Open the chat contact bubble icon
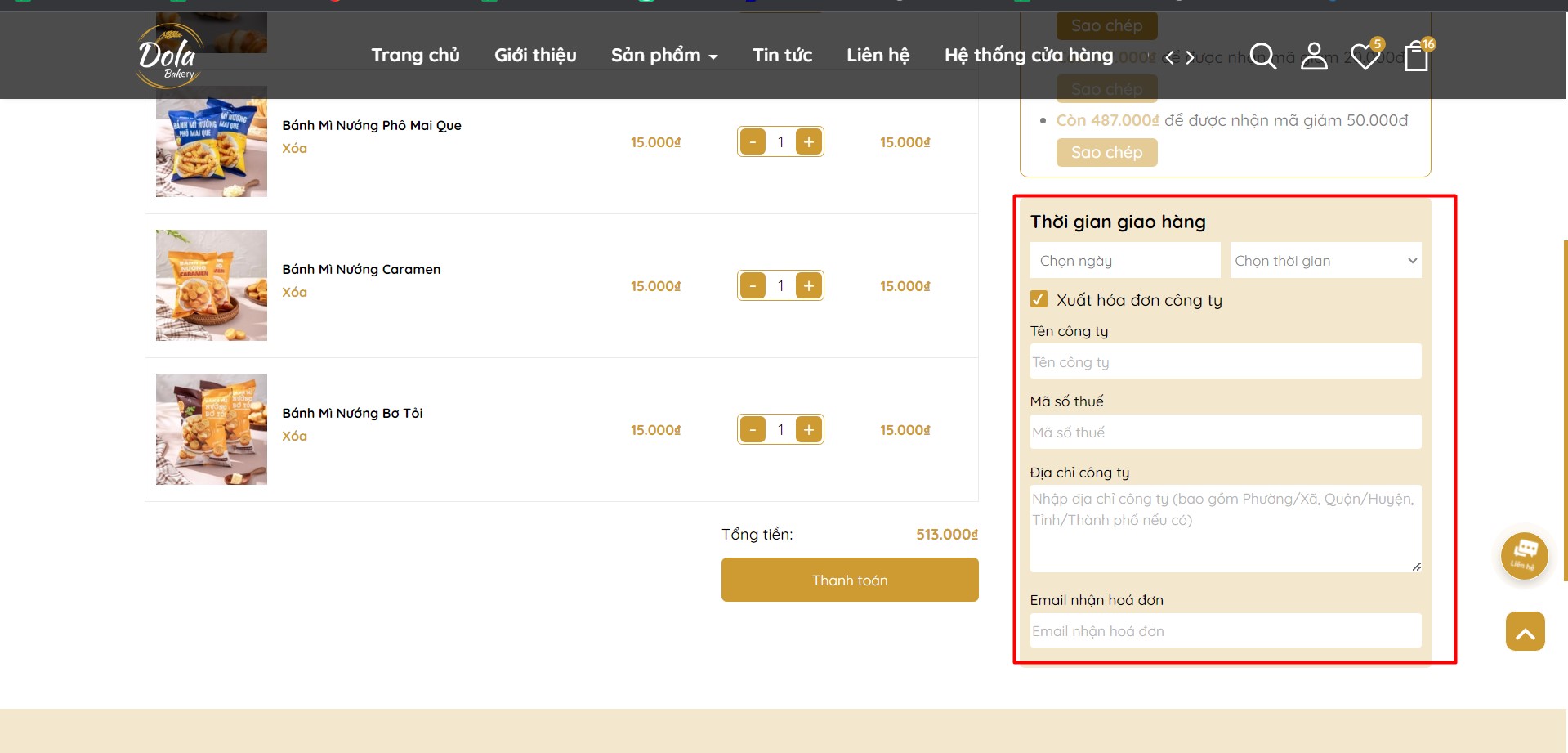 point(1524,555)
